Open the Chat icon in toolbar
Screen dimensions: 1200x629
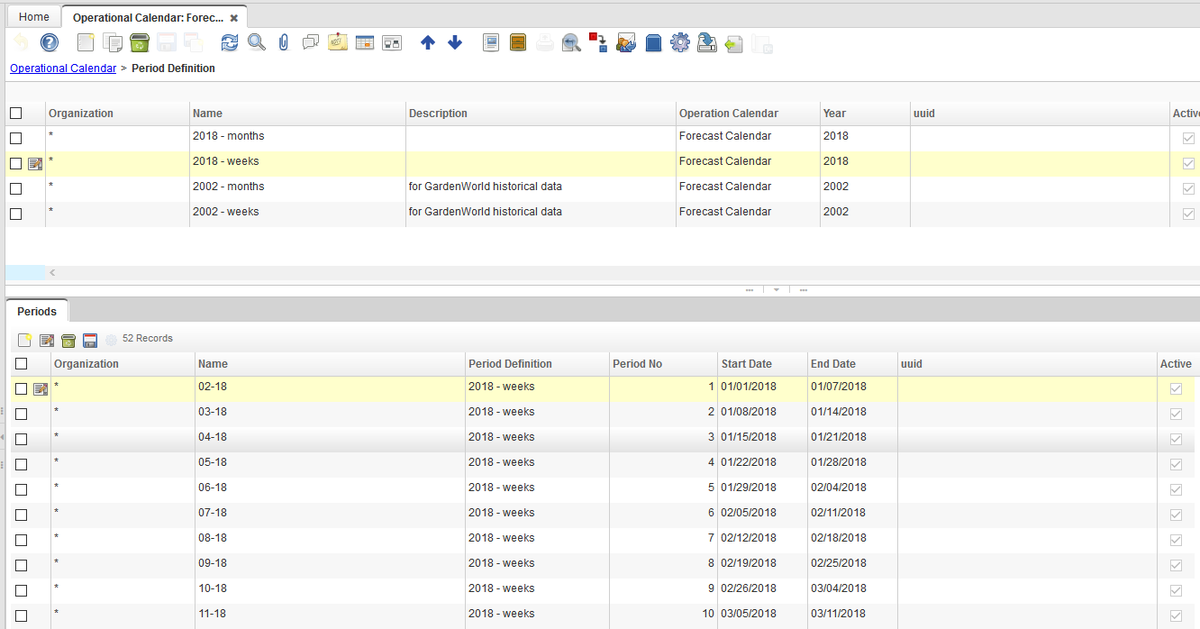point(310,43)
